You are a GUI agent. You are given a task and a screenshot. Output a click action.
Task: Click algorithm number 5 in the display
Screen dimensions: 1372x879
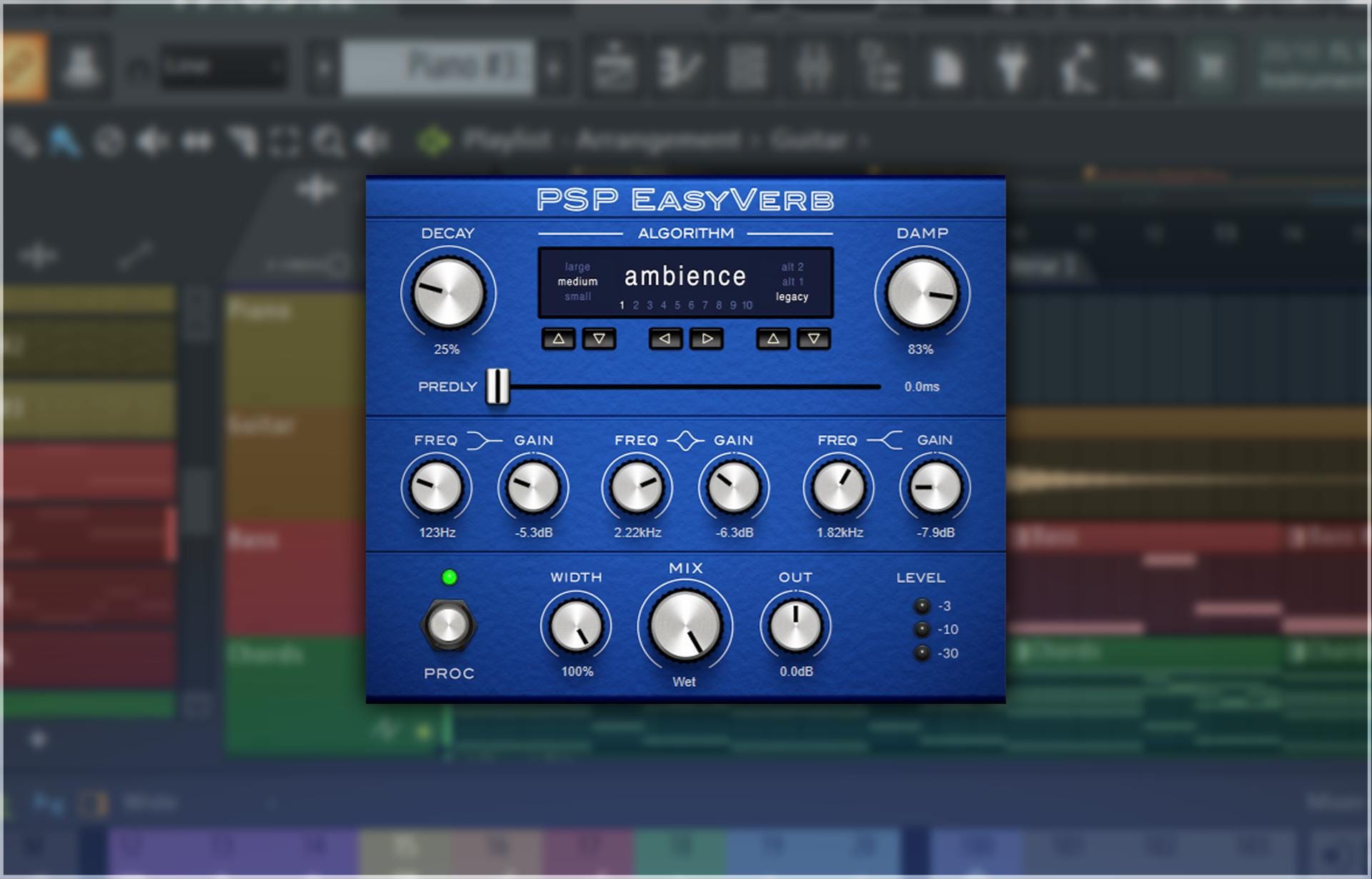[677, 305]
